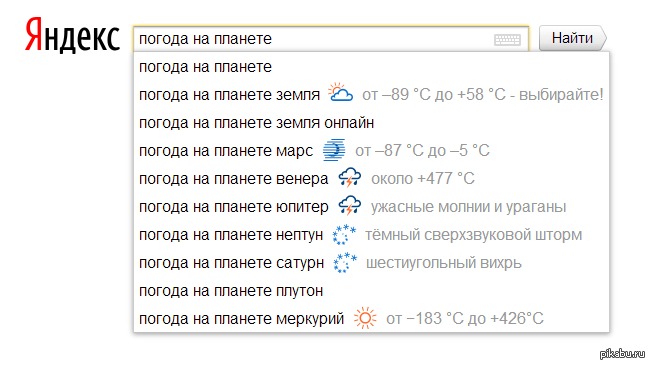Select suggestion погода на планете марс

371,151
